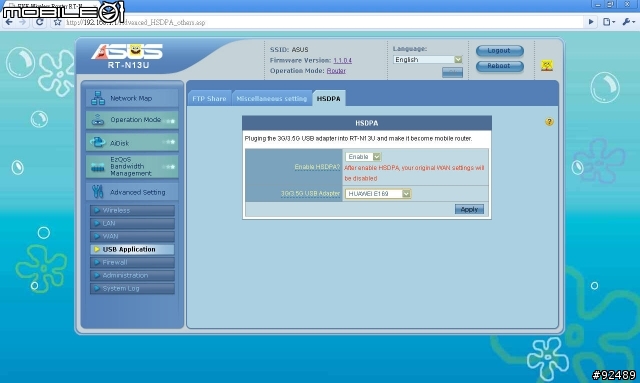The image size is (640, 383).
Task: Open the Enable HSDPA dropdown
Action: 363,157
